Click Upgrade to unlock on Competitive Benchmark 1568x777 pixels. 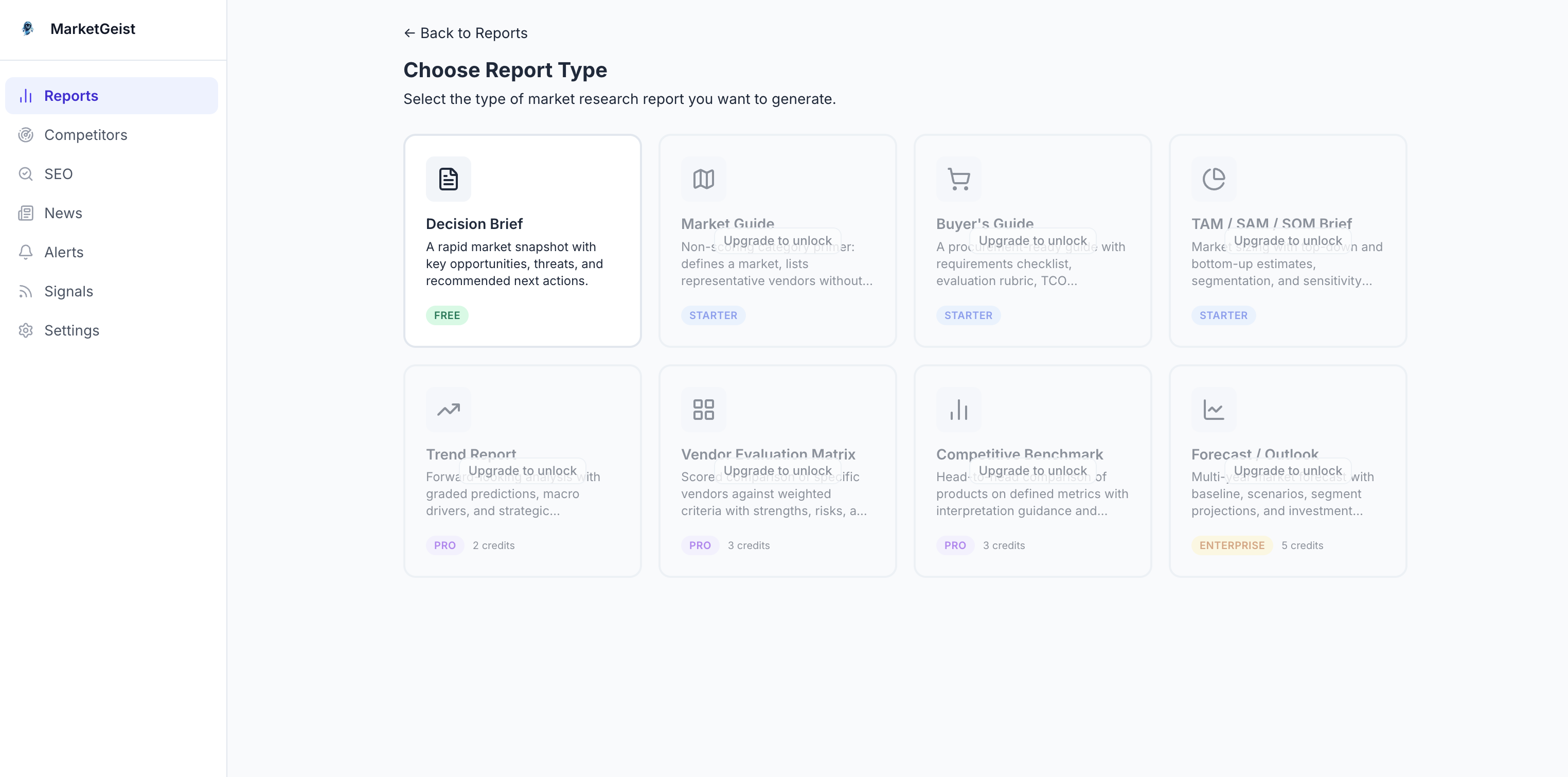(x=1032, y=470)
